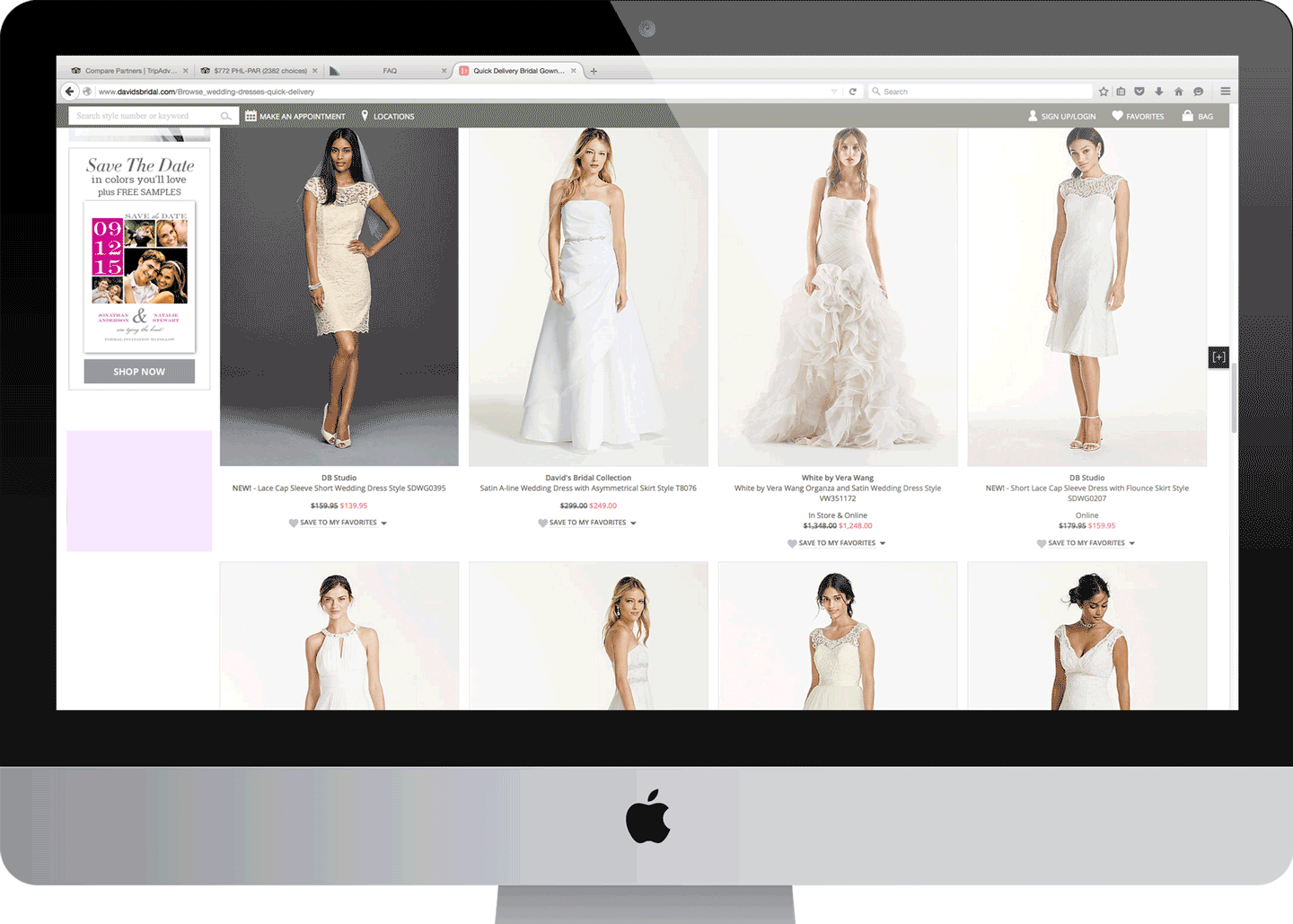Expand favorites dropdown arrow under VW351172 dress
The width and height of the screenshot is (1293, 924).
(x=883, y=543)
